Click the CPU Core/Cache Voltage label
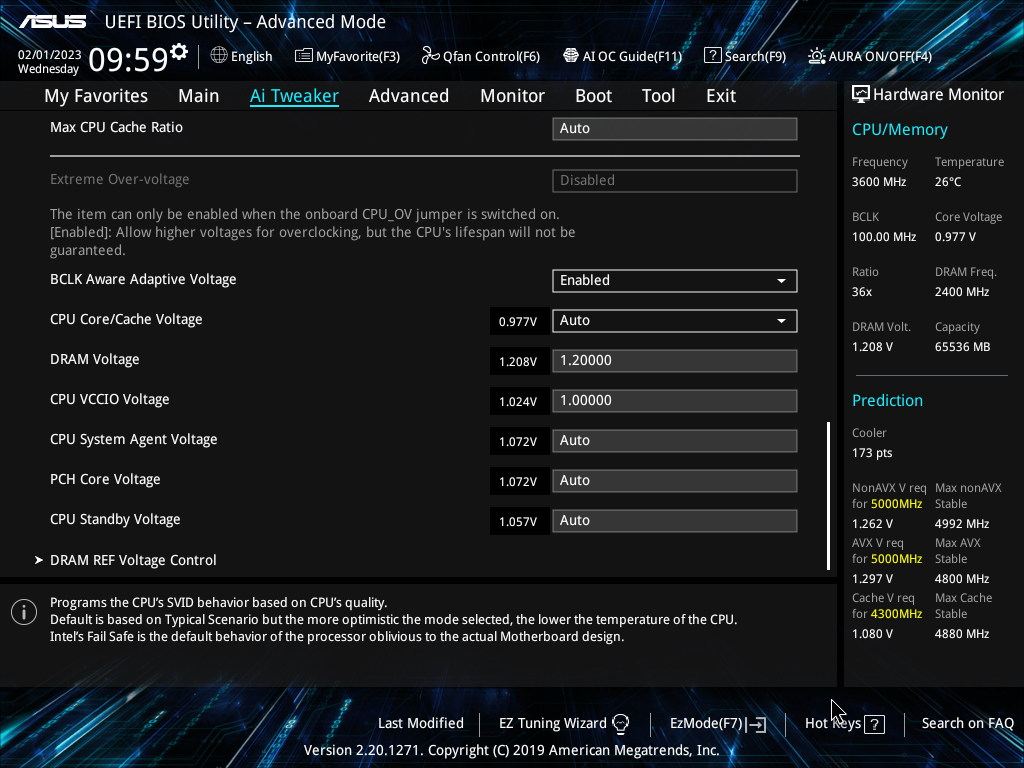Image resolution: width=1024 pixels, height=768 pixels. [x=126, y=319]
